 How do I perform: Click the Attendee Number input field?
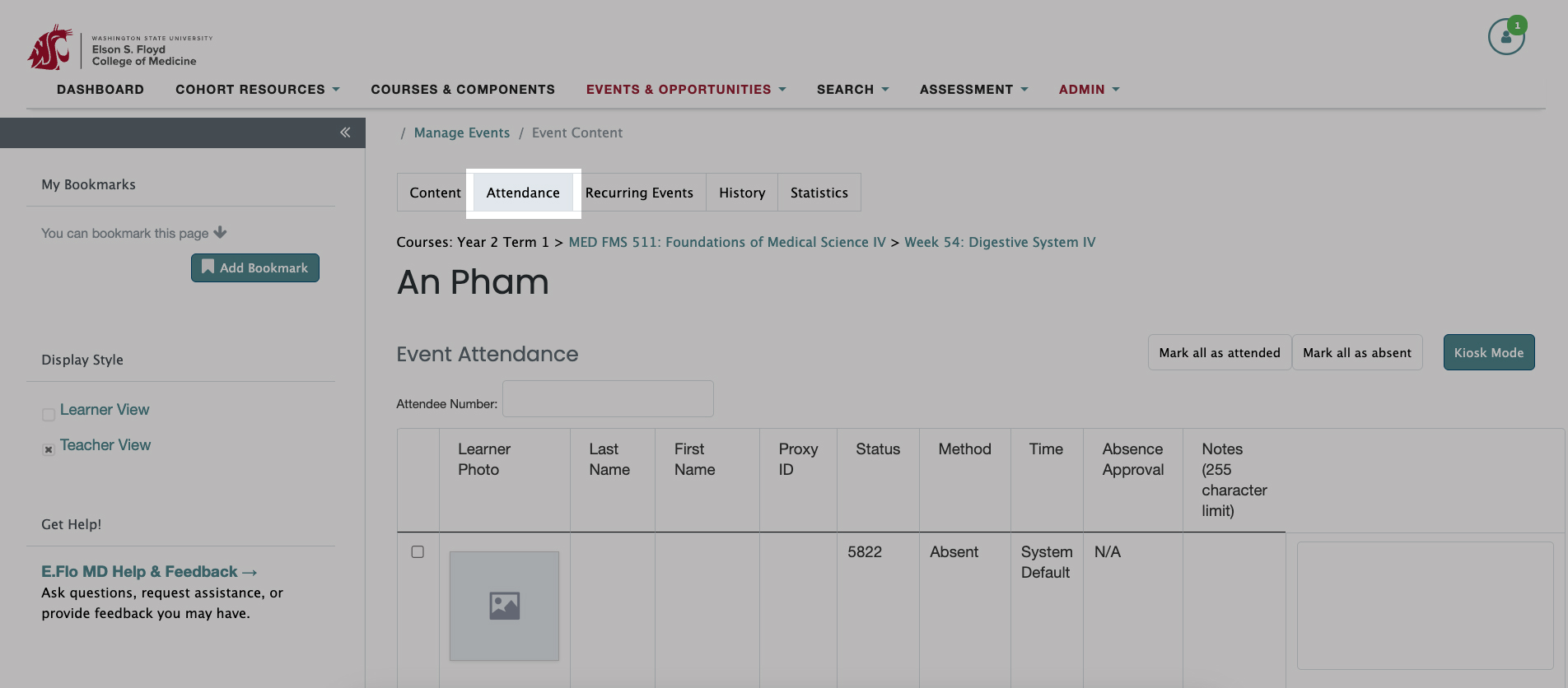pyautogui.click(x=608, y=399)
